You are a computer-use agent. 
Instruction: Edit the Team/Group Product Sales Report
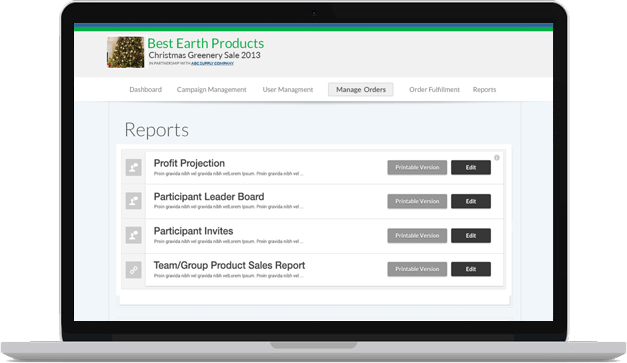(x=471, y=269)
